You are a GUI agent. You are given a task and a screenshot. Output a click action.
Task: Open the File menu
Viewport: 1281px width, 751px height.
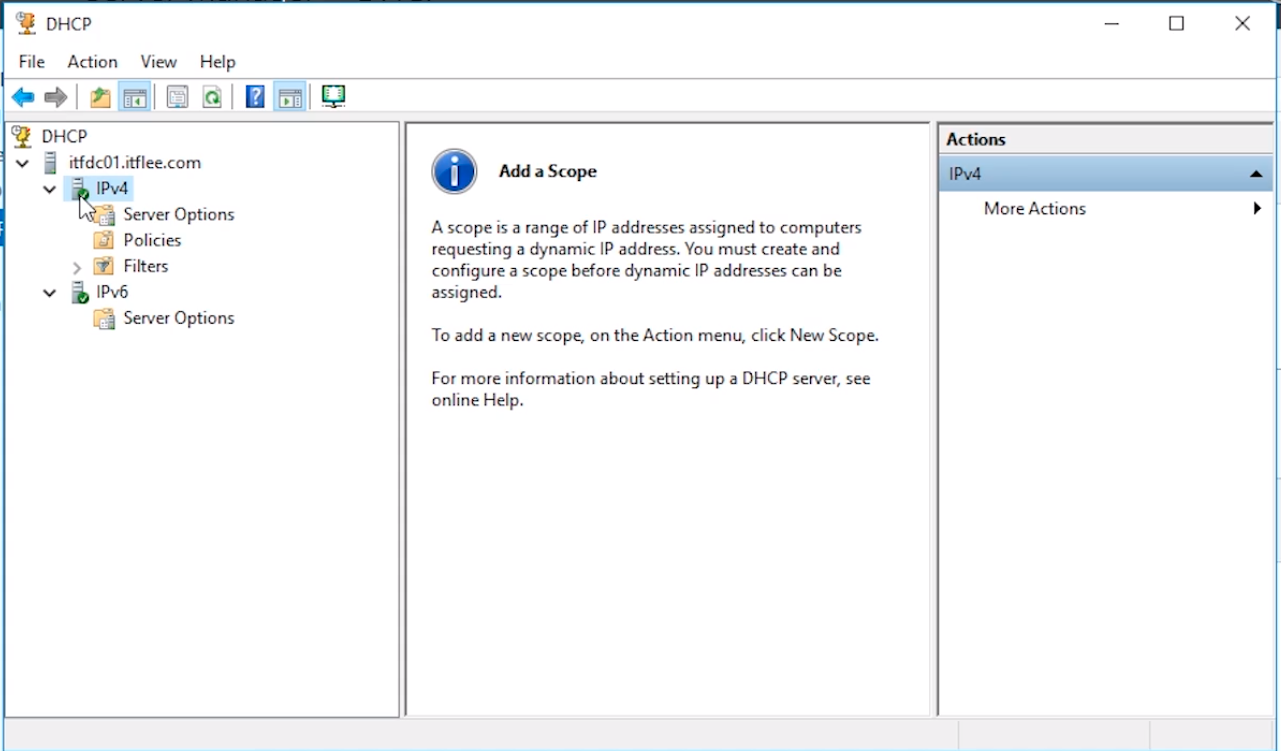tap(32, 62)
